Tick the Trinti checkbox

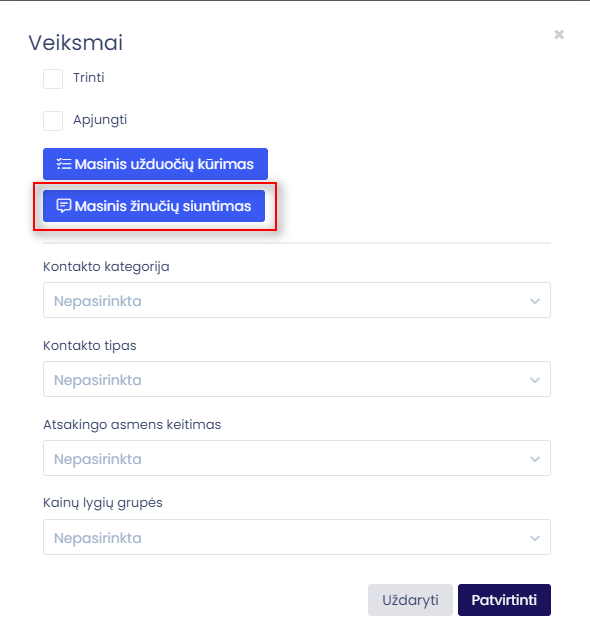pyautogui.click(x=53, y=79)
